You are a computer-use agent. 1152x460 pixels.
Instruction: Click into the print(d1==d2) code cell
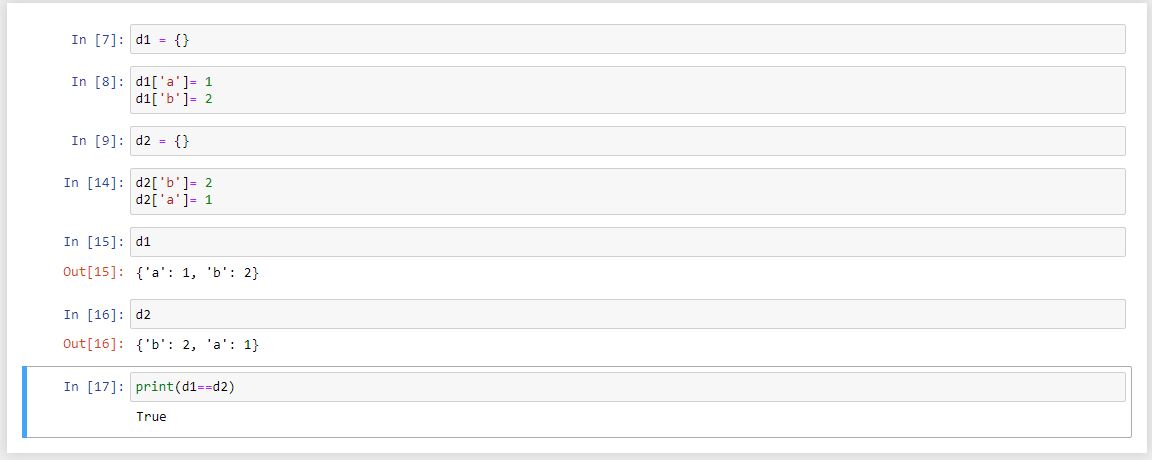click(x=625, y=387)
